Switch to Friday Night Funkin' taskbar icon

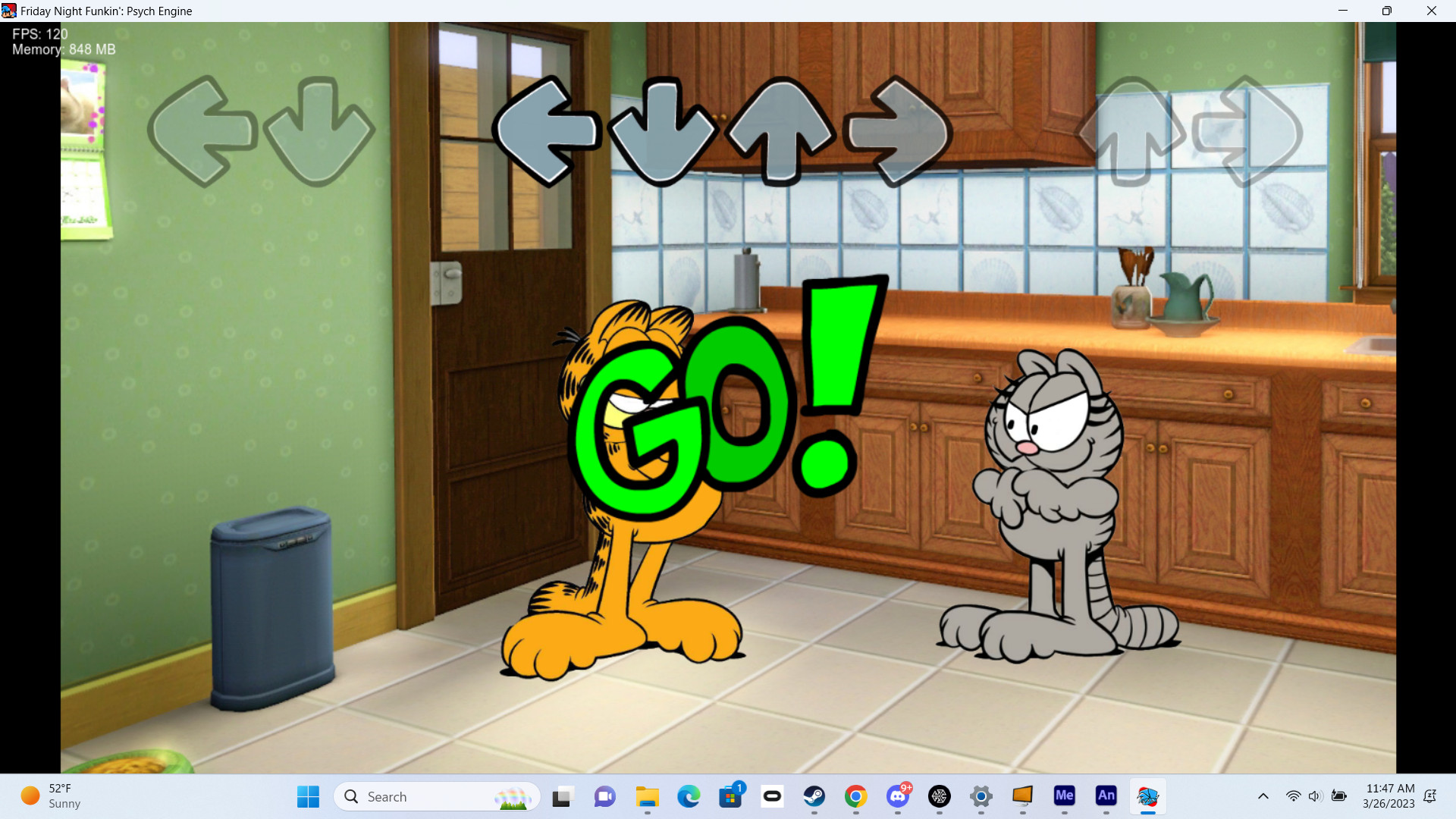[1148, 796]
